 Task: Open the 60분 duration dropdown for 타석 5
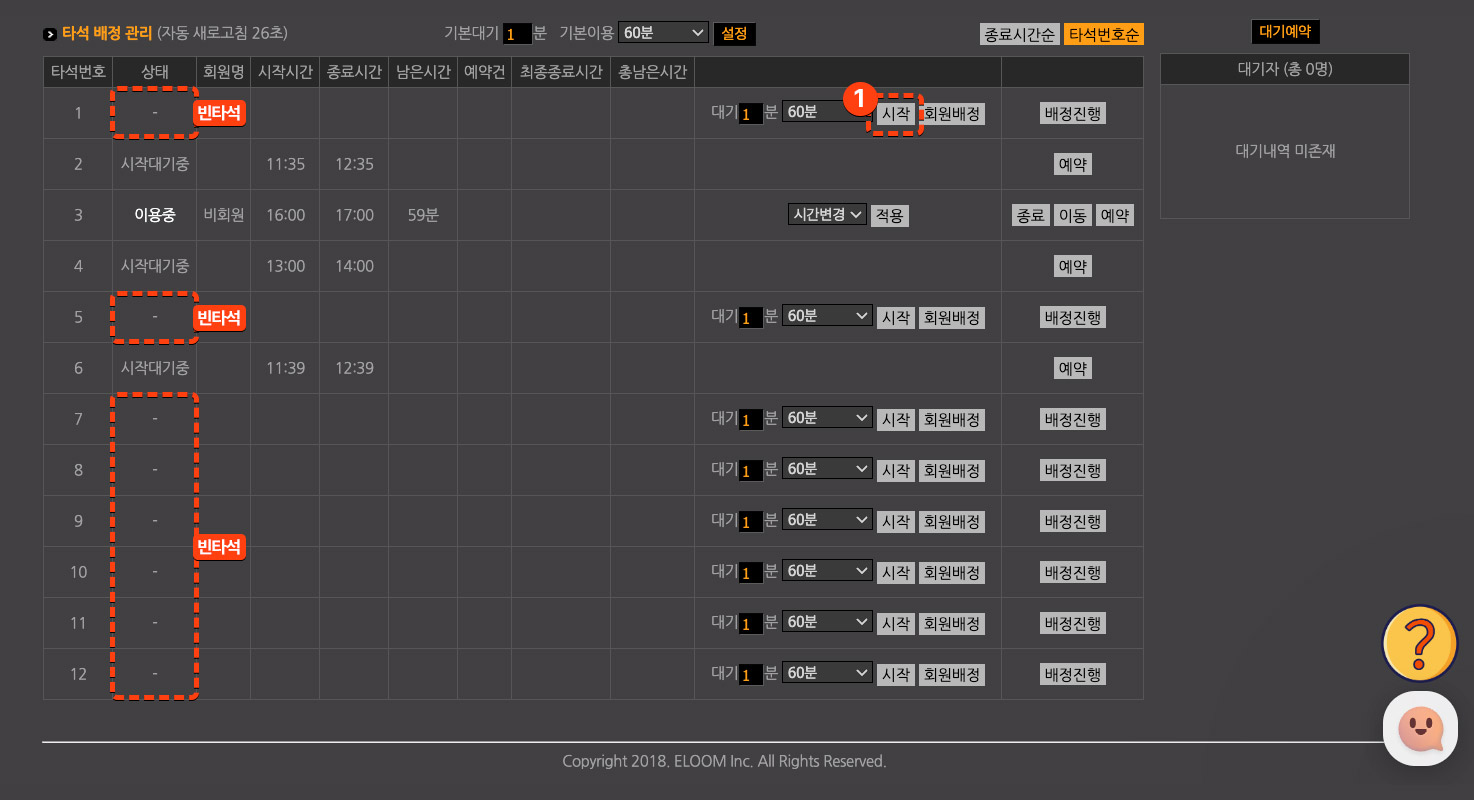[x=827, y=316]
